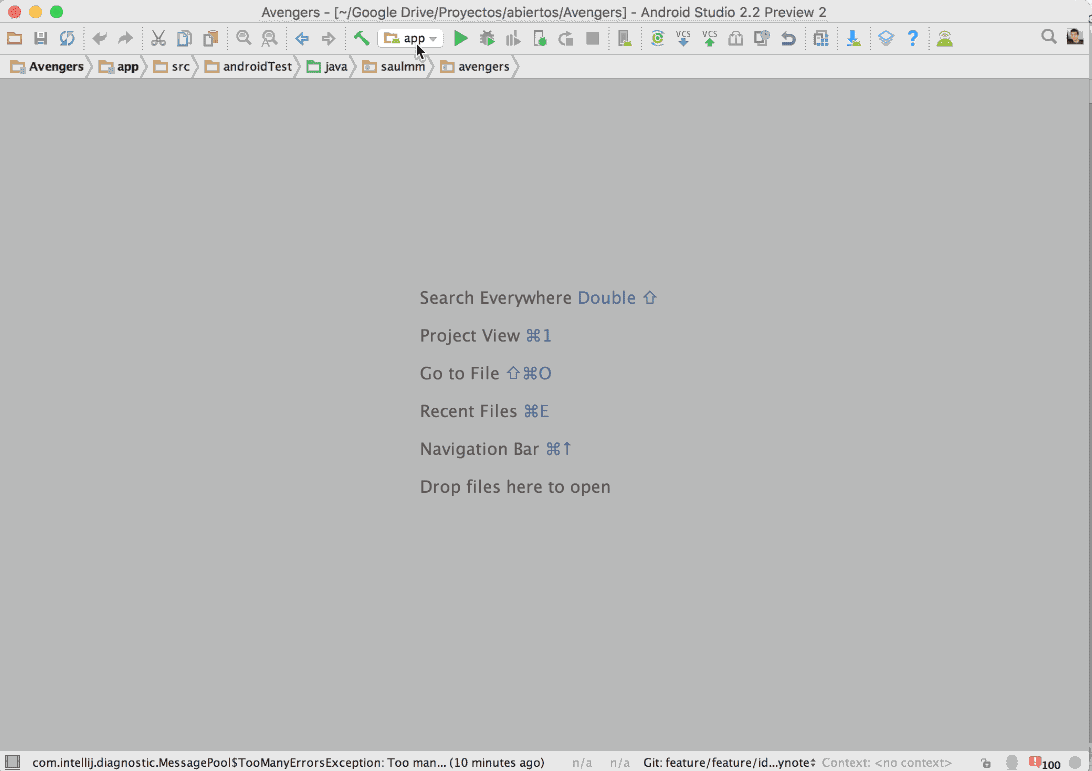The height and width of the screenshot is (771, 1092).
Task: Select androidTest breadcrumb folder
Action: pos(249,67)
